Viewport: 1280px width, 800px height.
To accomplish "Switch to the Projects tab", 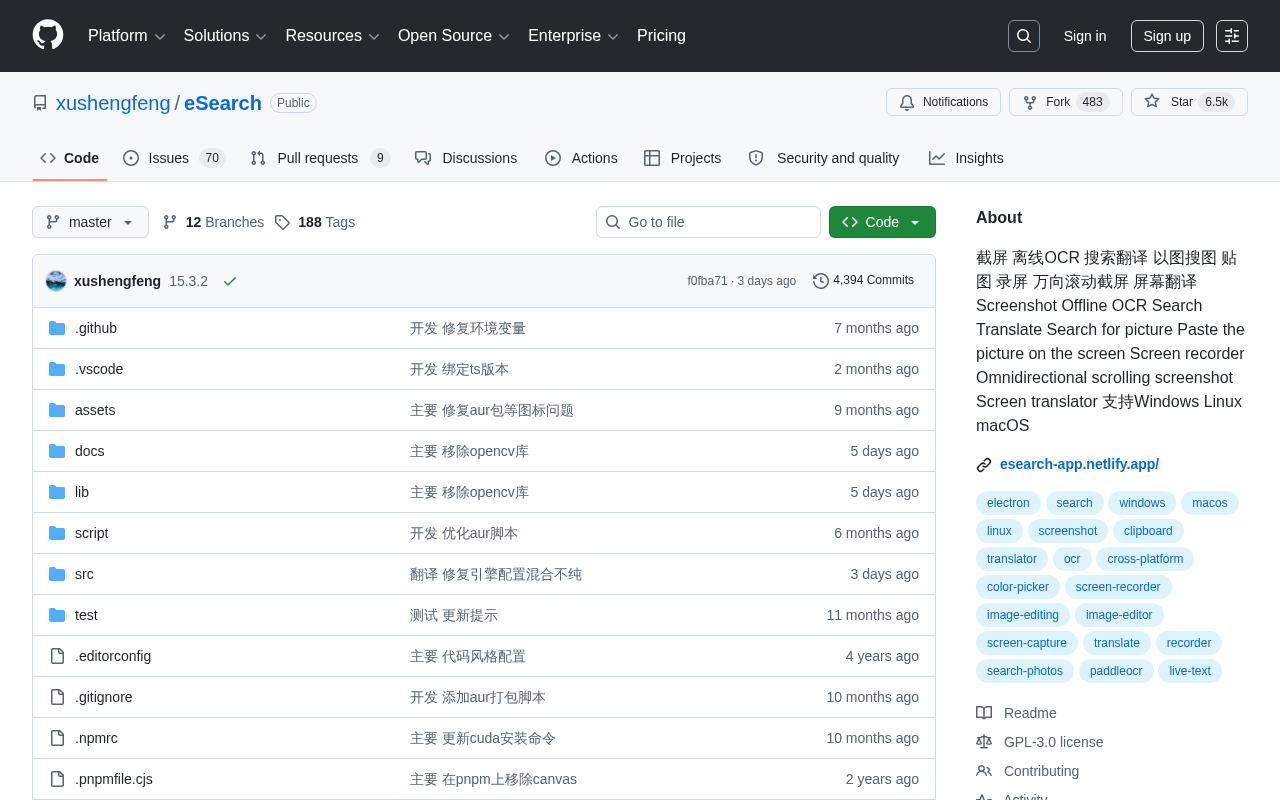I will pos(682,158).
